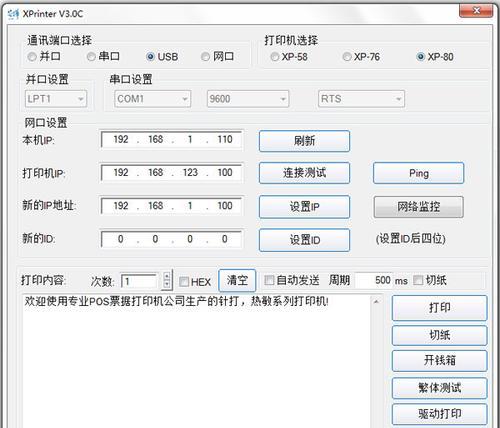Screen dimensions: 500x428
Task: Click the XPrinter app icon in title bar
Action: (13, 14)
